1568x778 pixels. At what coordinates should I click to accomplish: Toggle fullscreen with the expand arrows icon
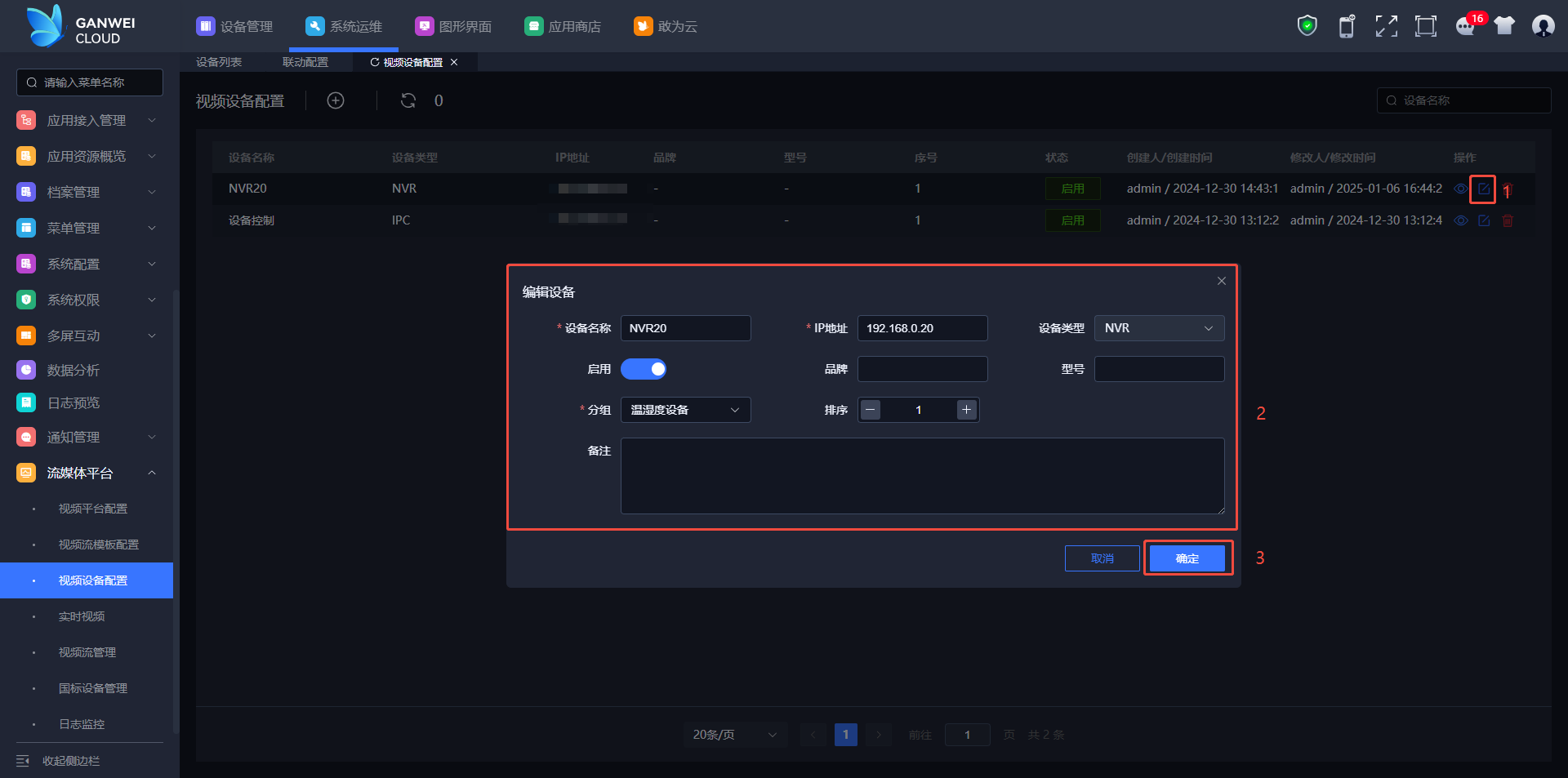click(1386, 26)
